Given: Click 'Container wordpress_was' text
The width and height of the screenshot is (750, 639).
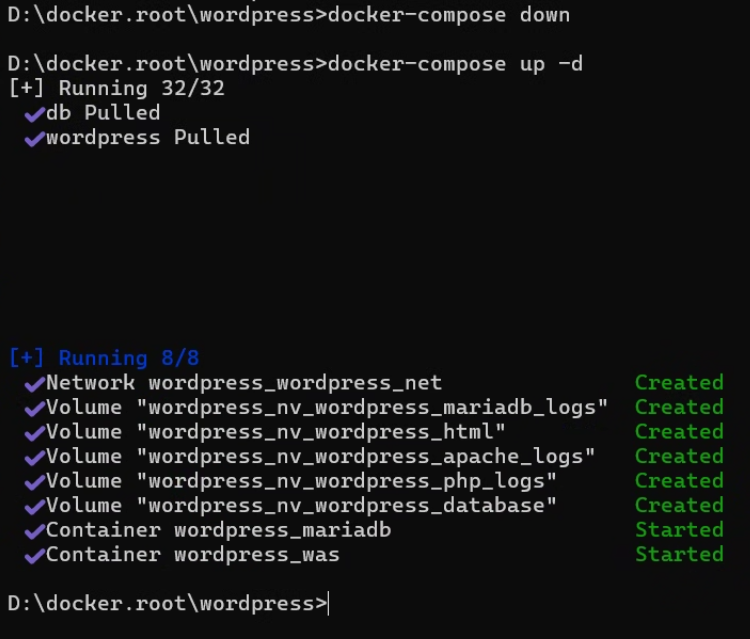Looking at the screenshot, I should (193, 555).
